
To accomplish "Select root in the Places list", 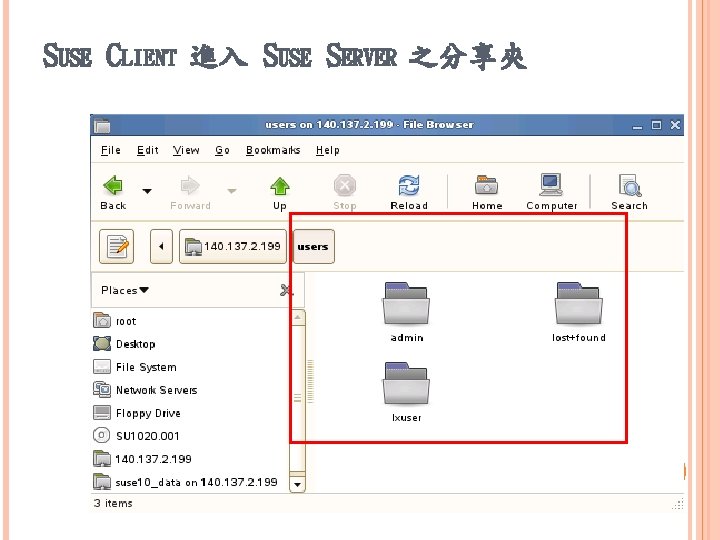I will [191, 321].
